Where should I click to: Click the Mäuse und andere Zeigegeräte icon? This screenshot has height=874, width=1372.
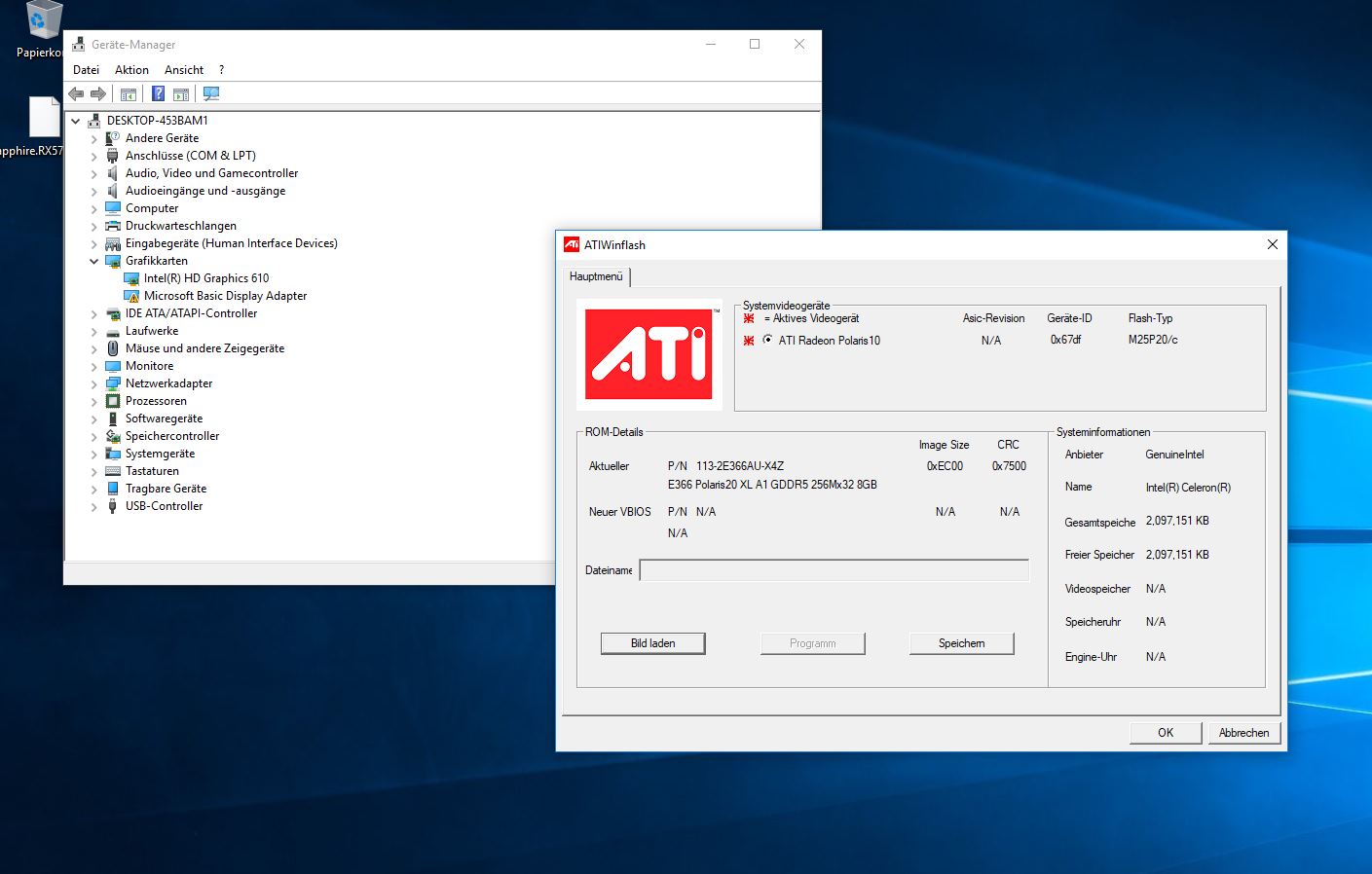click(x=113, y=348)
